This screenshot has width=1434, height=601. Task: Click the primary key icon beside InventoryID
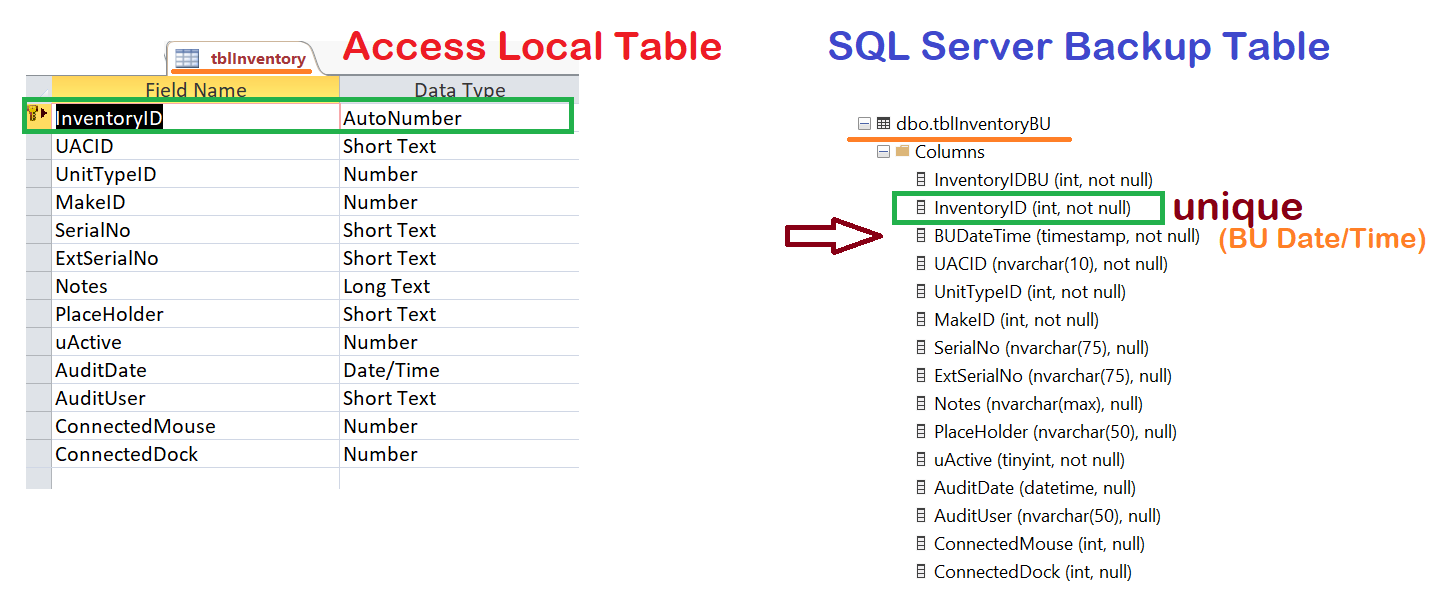click(x=38, y=114)
